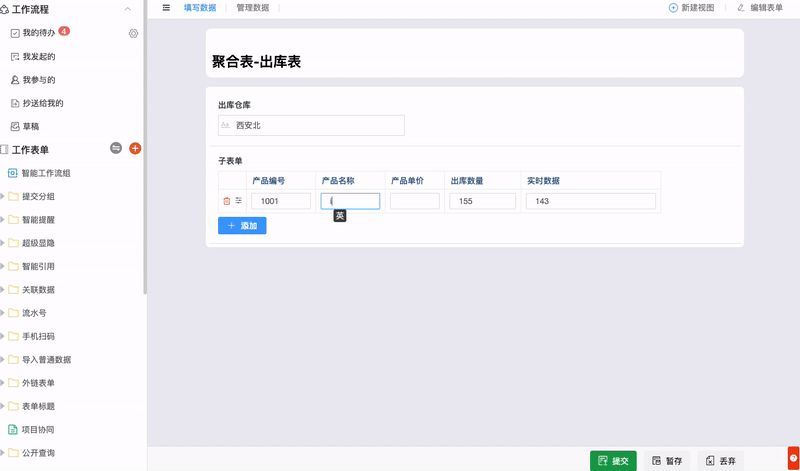Screen dimensions: 800x471
Task: Expand the 智能引用 folder
Action: pos(3,266)
